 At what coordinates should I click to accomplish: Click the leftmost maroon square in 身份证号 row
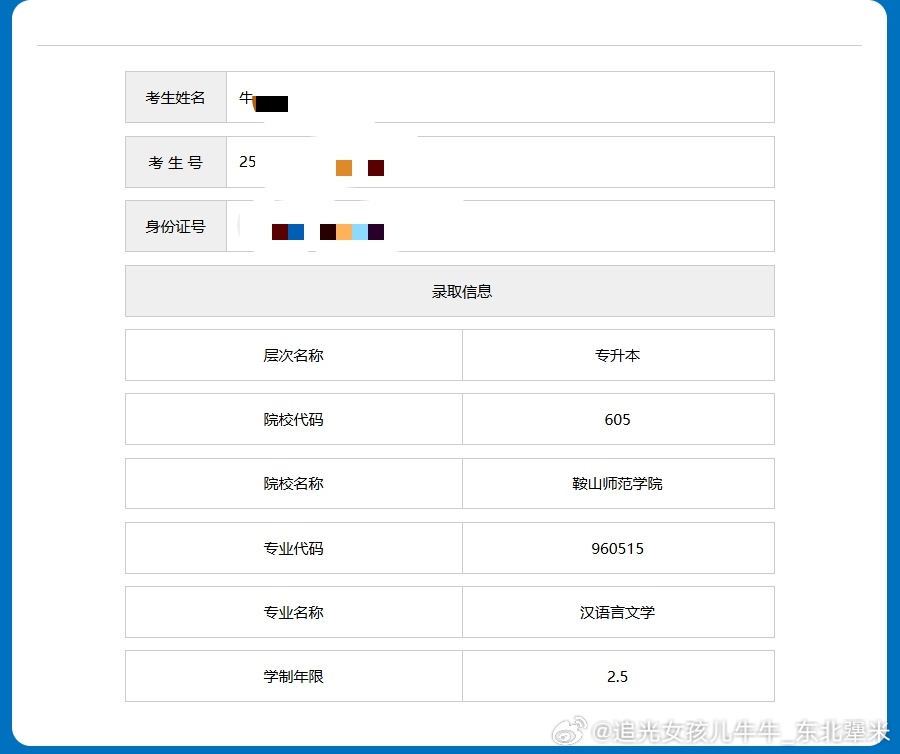coord(278,231)
